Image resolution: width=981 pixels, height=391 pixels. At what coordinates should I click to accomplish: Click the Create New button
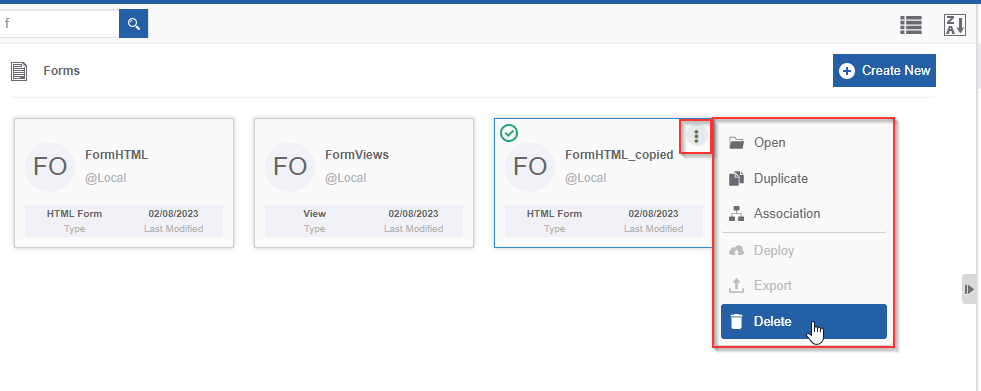click(x=884, y=71)
